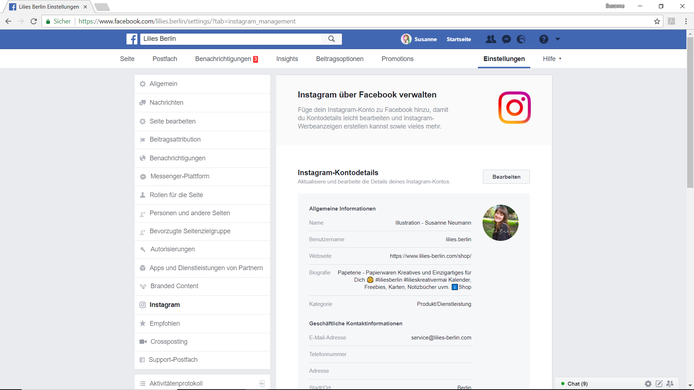Viewport: 694px width, 390px height.
Task: Expand the account dropdown arrow in header
Action: [x=558, y=39]
